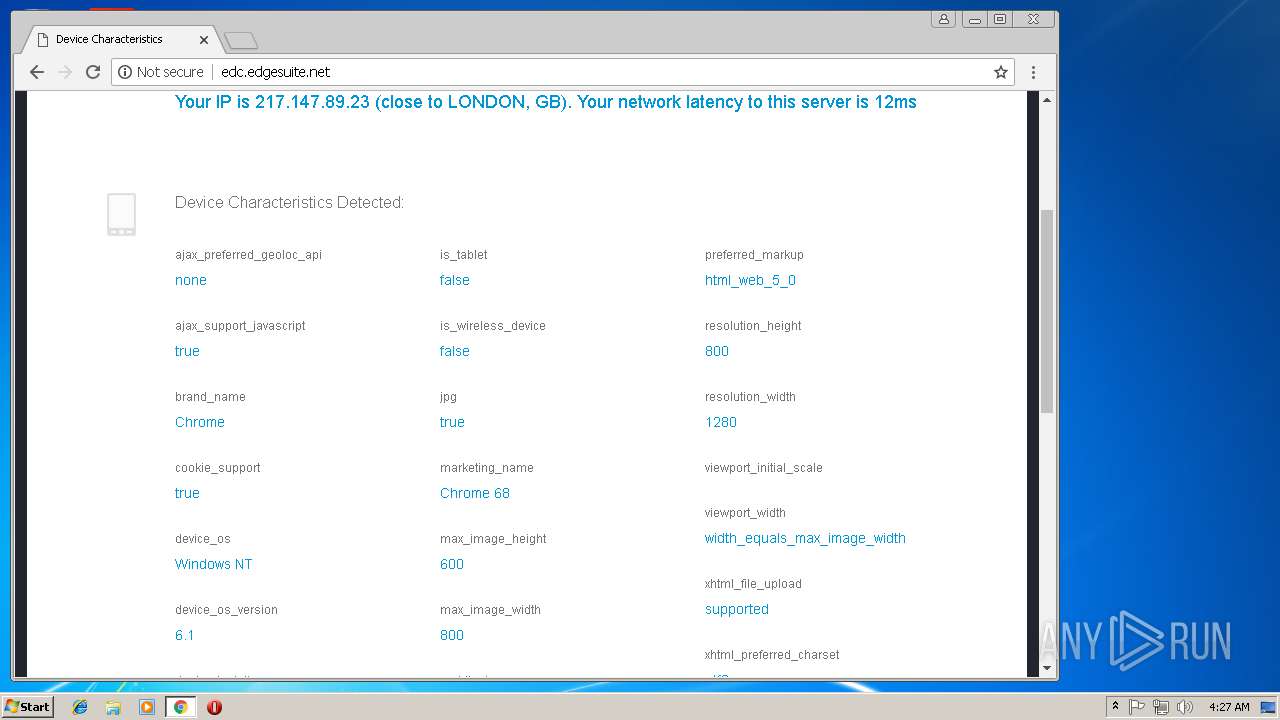Open Action Center flag icon

(1137, 707)
